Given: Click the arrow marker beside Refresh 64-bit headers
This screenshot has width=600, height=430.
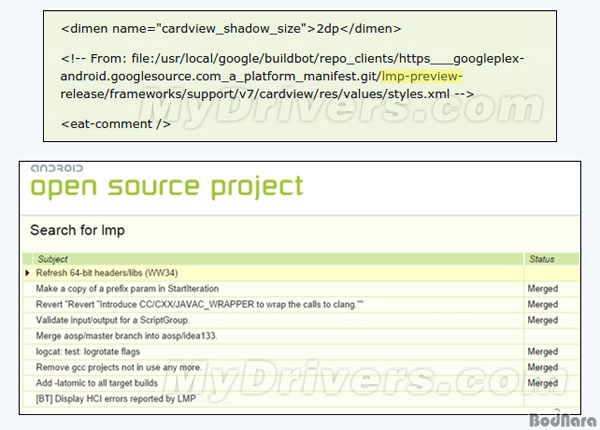Looking at the screenshot, I should coord(28,273).
